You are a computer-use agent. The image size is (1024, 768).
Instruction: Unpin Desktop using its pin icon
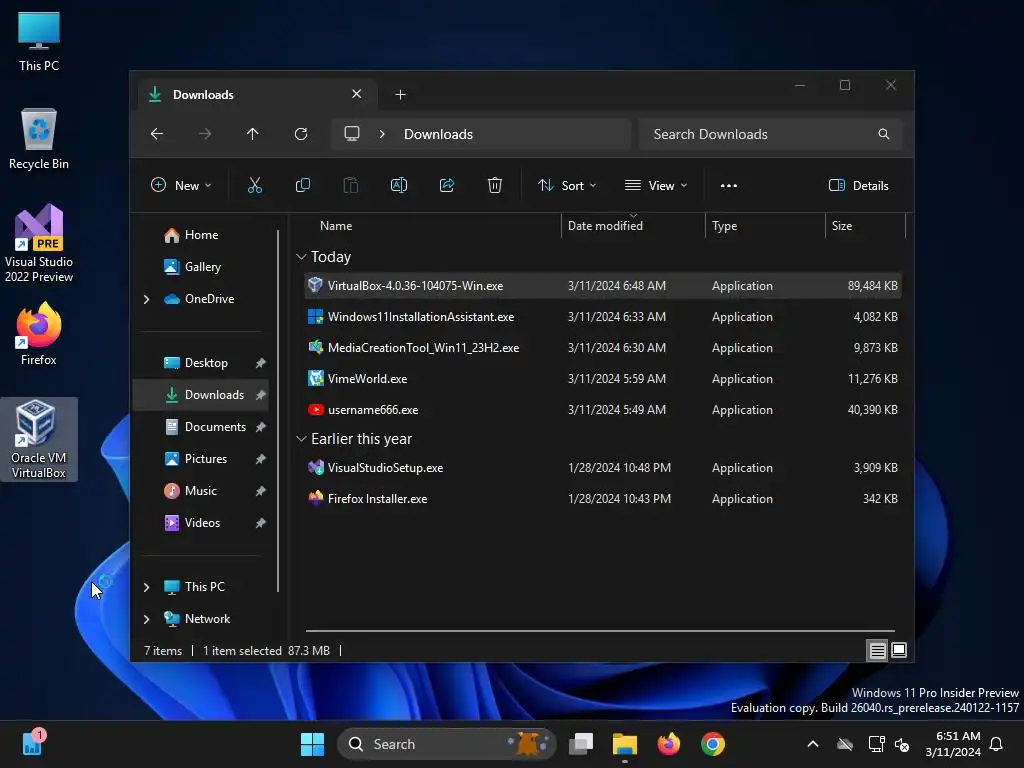[x=261, y=363]
